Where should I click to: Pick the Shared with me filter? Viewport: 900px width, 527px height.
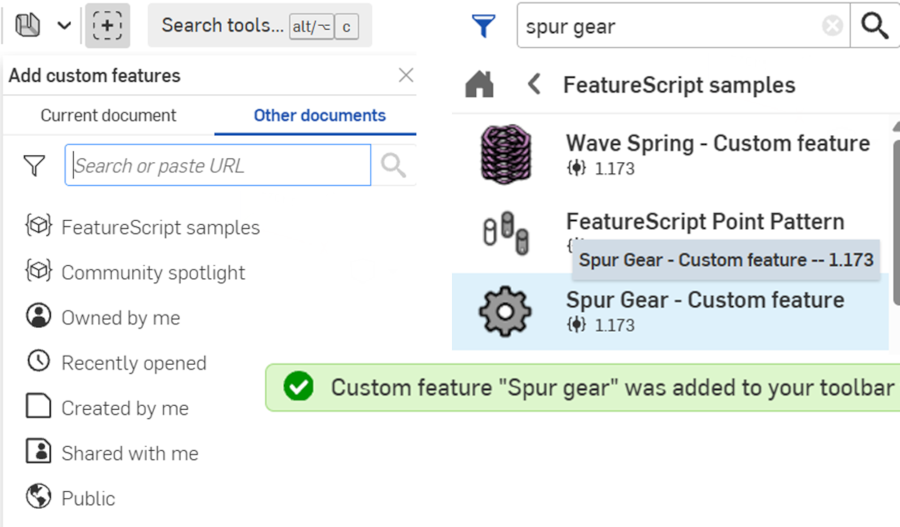pyautogui.click(x=129, y=453)
